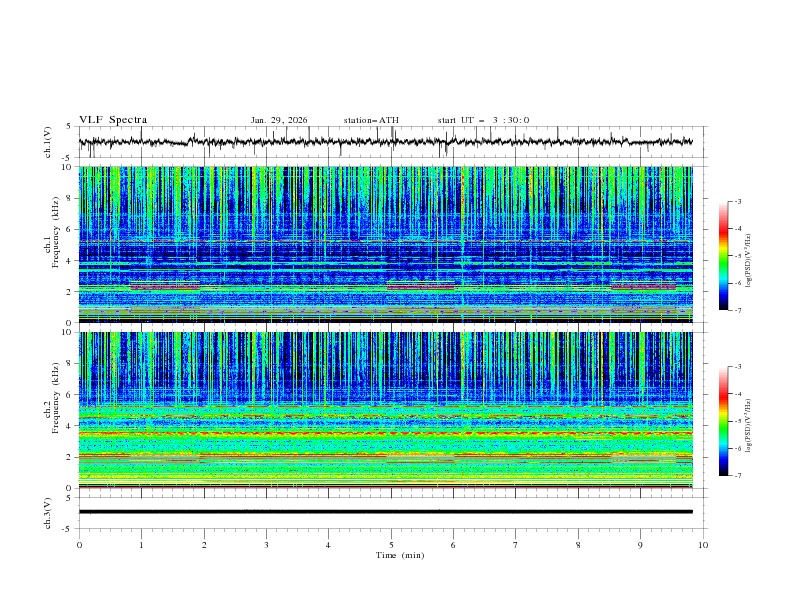Click the "Time (min)" axis label

400,555
